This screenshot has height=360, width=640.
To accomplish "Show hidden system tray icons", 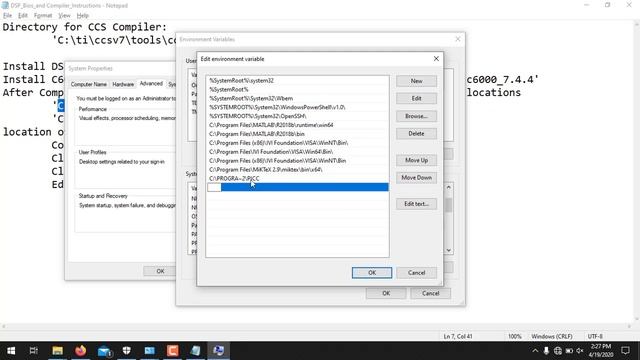I will click(535, 351).
